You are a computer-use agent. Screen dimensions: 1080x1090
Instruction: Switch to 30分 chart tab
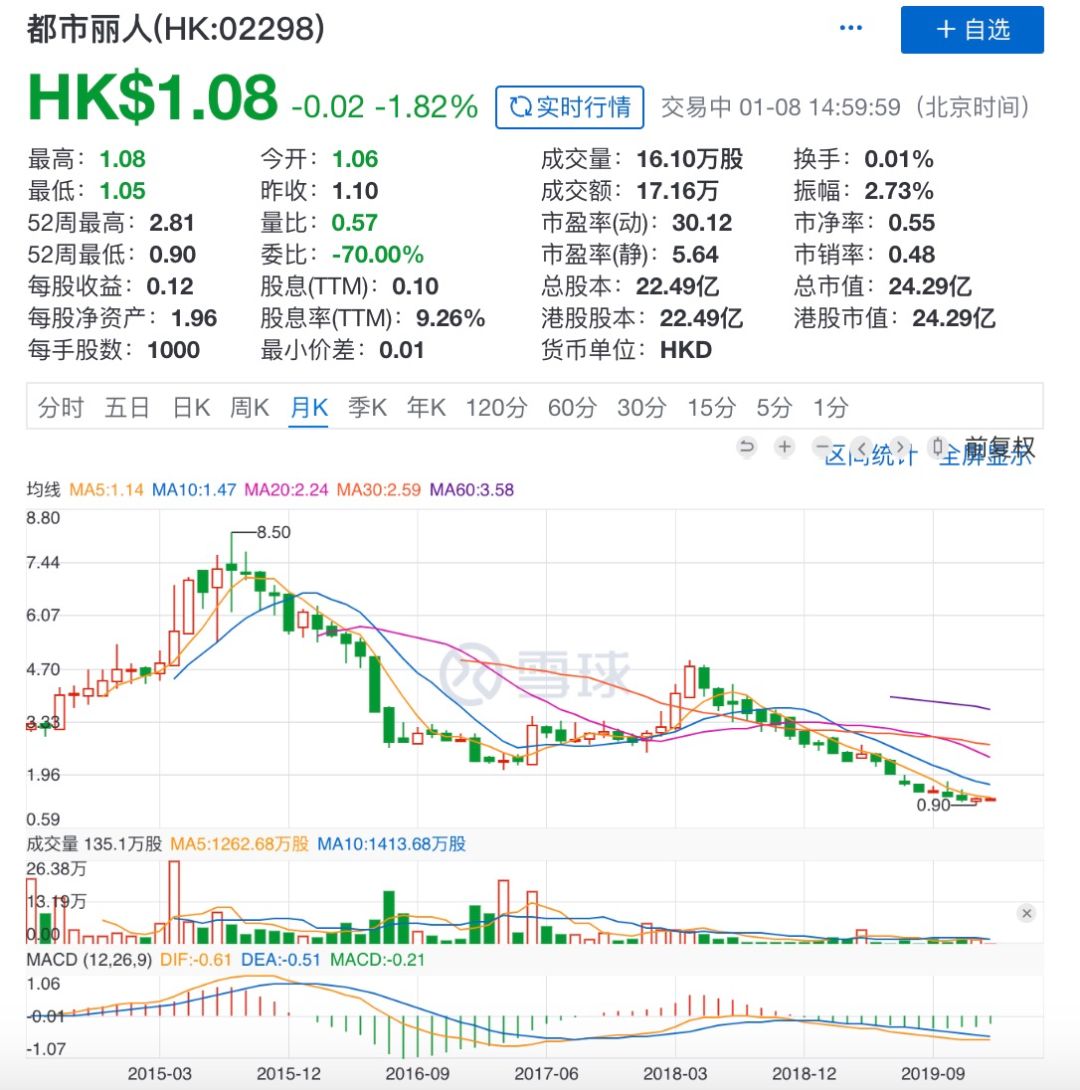pos(641,407)
